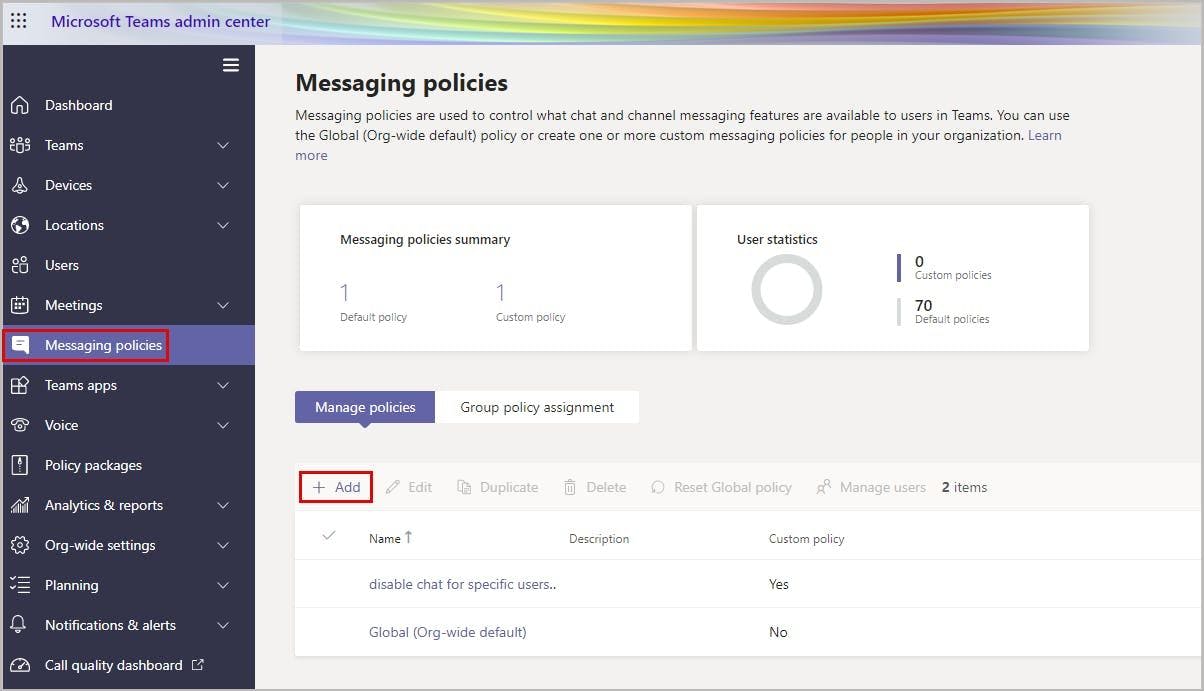
Task: Click the Add policy button
Action: pos(336,487)
